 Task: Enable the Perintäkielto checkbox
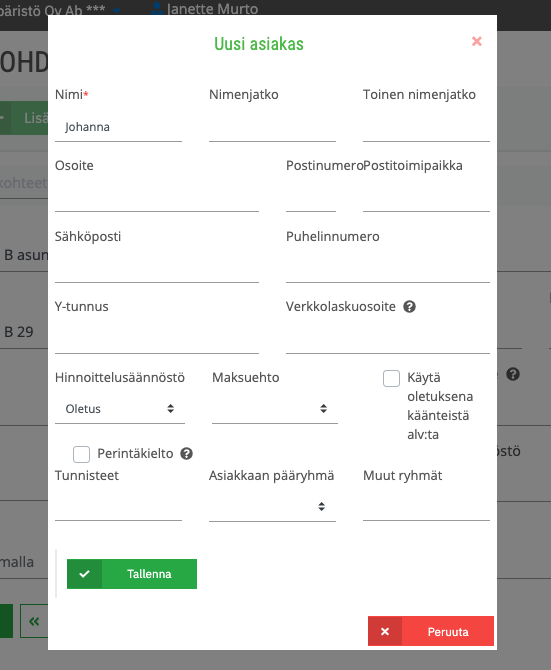pos(81,454)
